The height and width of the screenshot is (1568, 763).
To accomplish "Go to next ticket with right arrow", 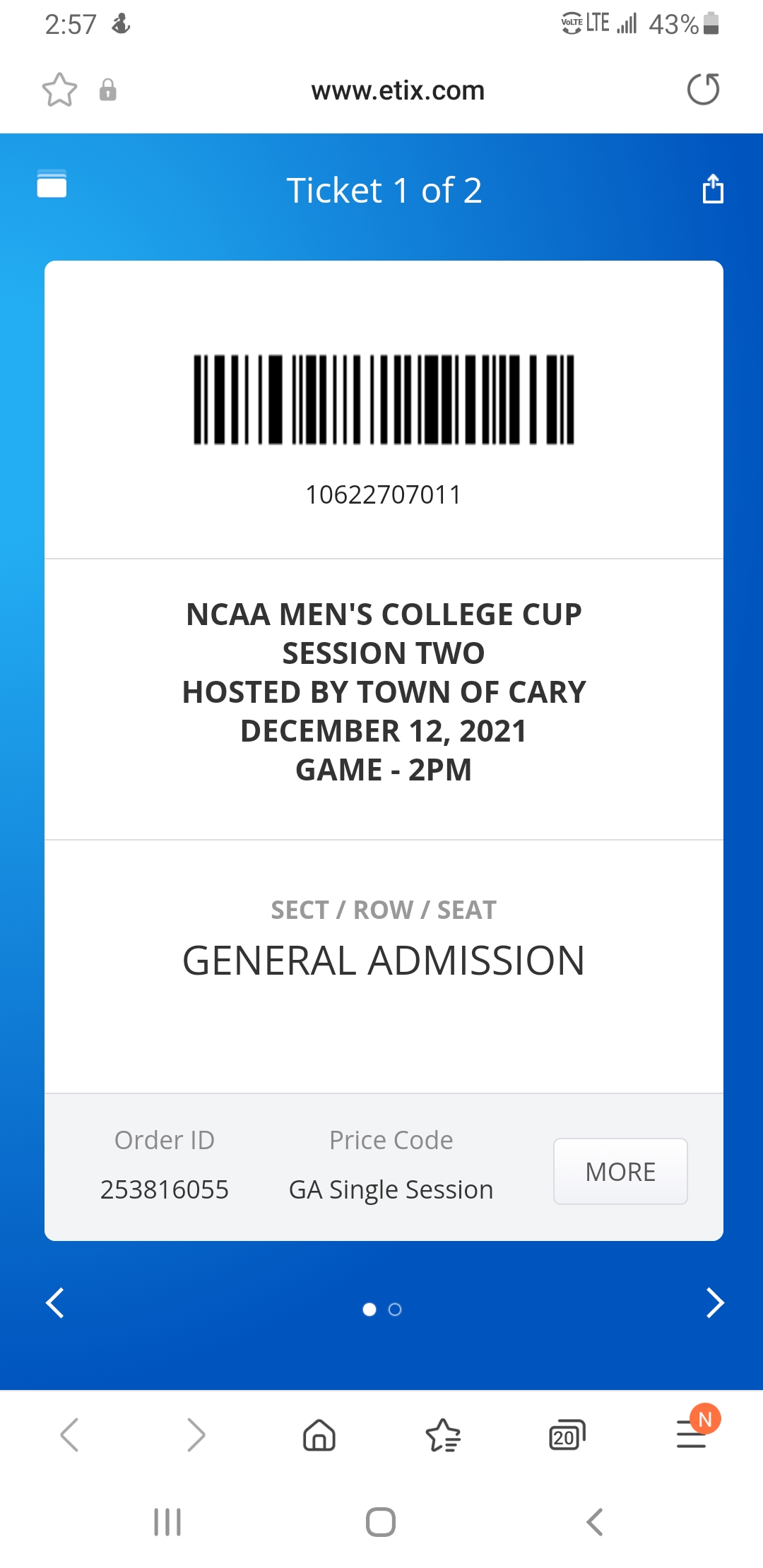I will pyautogui.click(x=715, y=1303).
